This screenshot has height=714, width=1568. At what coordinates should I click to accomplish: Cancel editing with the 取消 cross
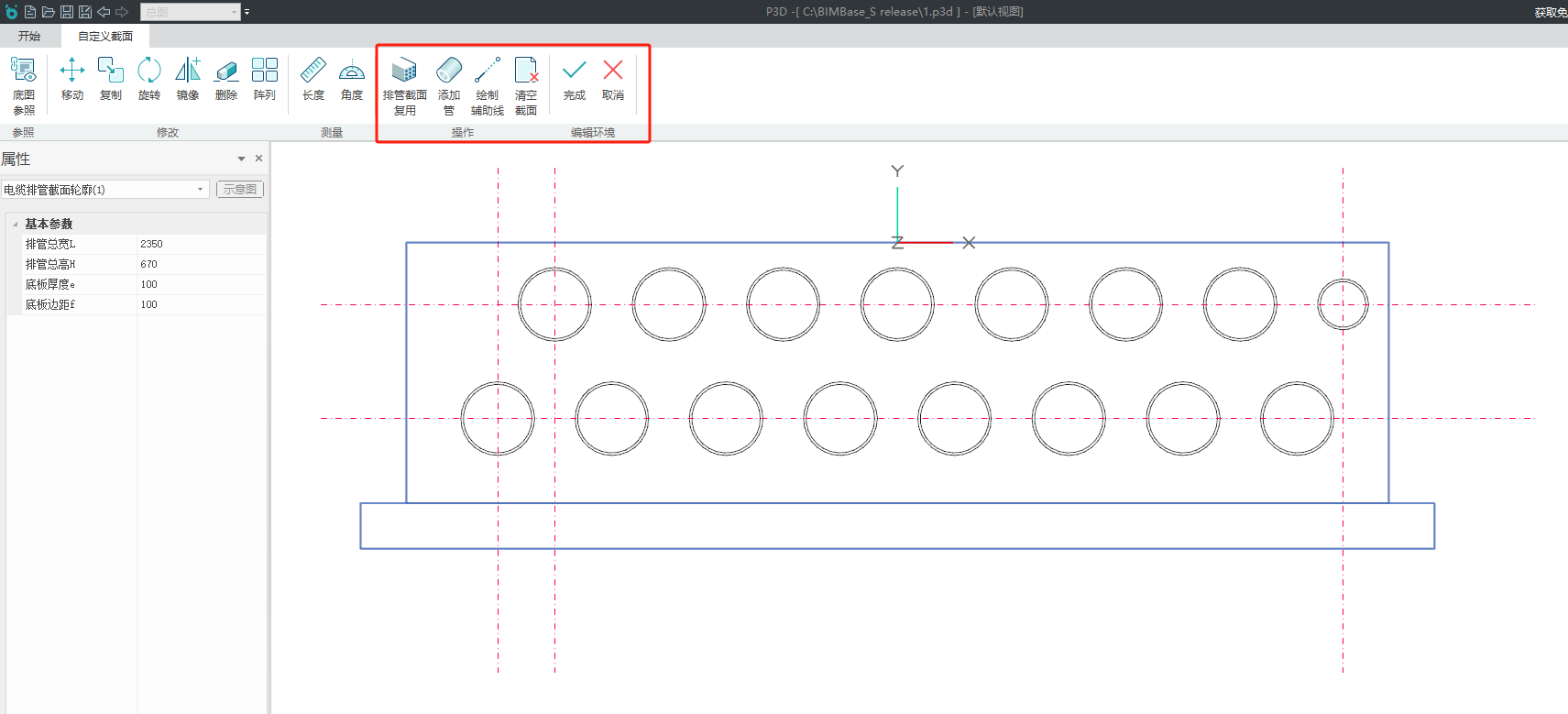(x=613, y=79)
